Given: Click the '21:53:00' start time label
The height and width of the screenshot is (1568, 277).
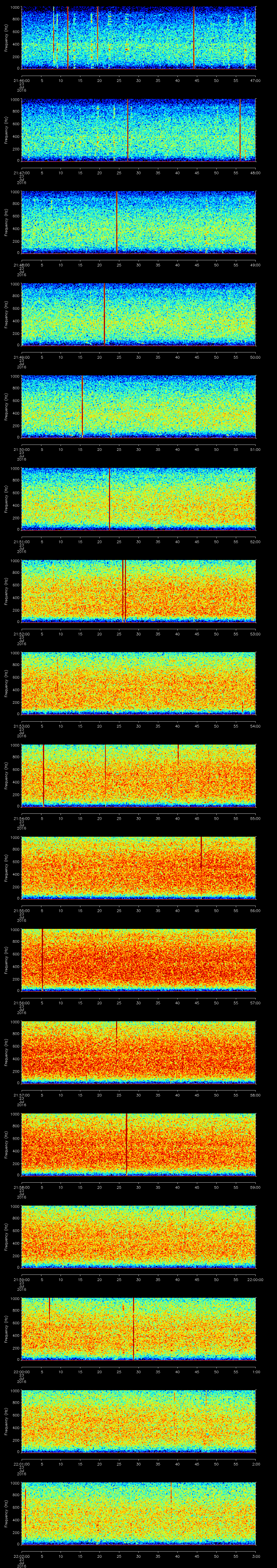Looking at the screenshot, I should (21, 726).
